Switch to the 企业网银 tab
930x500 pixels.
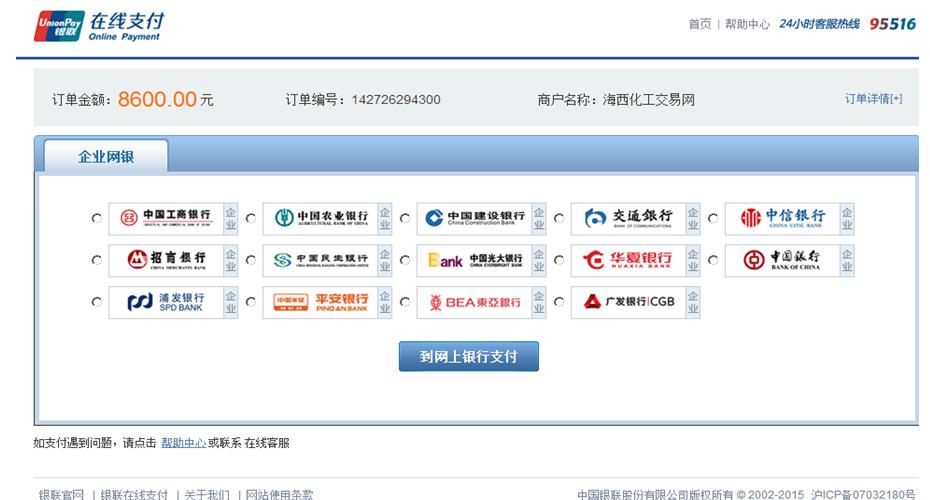point(106,157)
